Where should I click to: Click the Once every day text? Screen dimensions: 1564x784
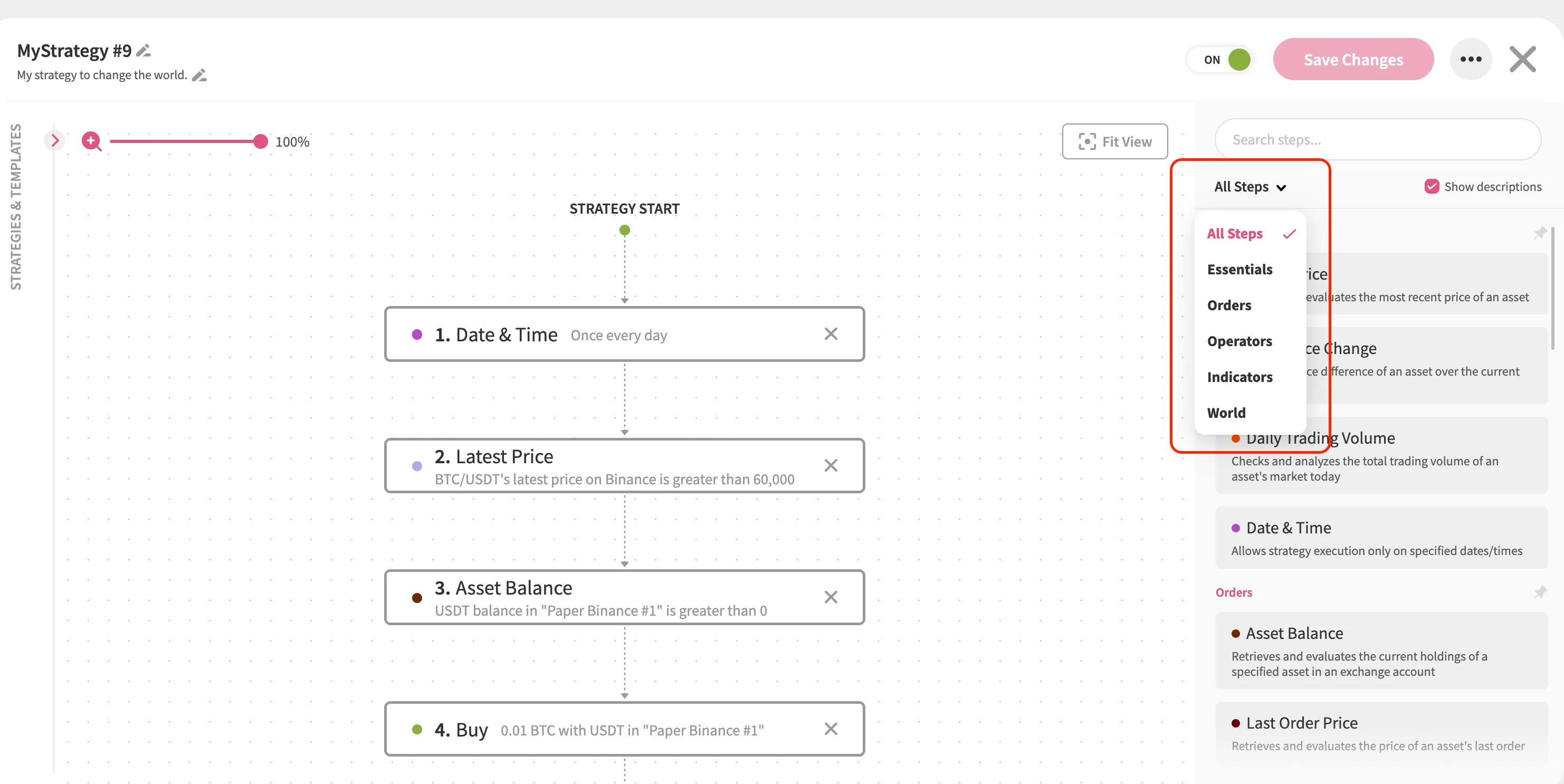coord(618,336)
